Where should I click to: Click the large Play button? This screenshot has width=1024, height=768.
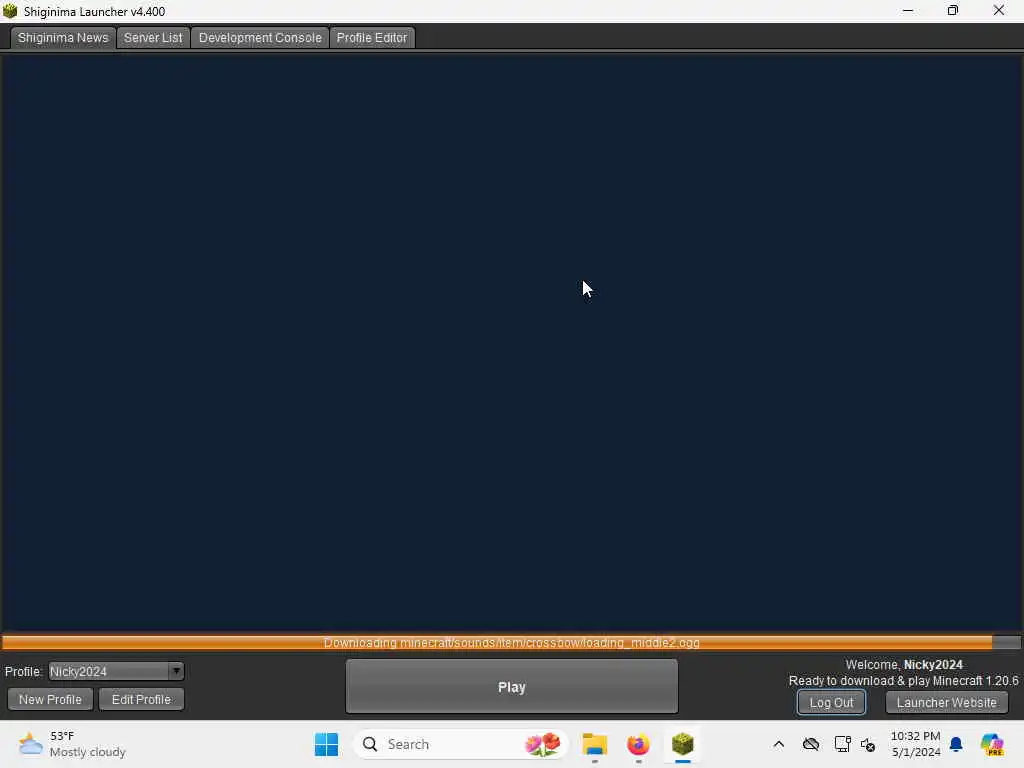pyautogui.click(x=511, y=687)
